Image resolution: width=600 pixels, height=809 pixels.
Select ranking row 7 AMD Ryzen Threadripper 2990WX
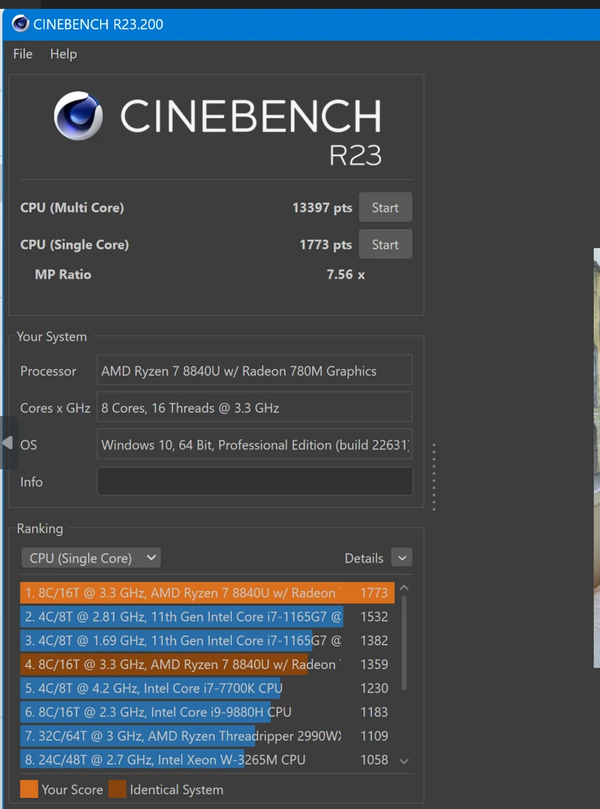pos(207,736)
